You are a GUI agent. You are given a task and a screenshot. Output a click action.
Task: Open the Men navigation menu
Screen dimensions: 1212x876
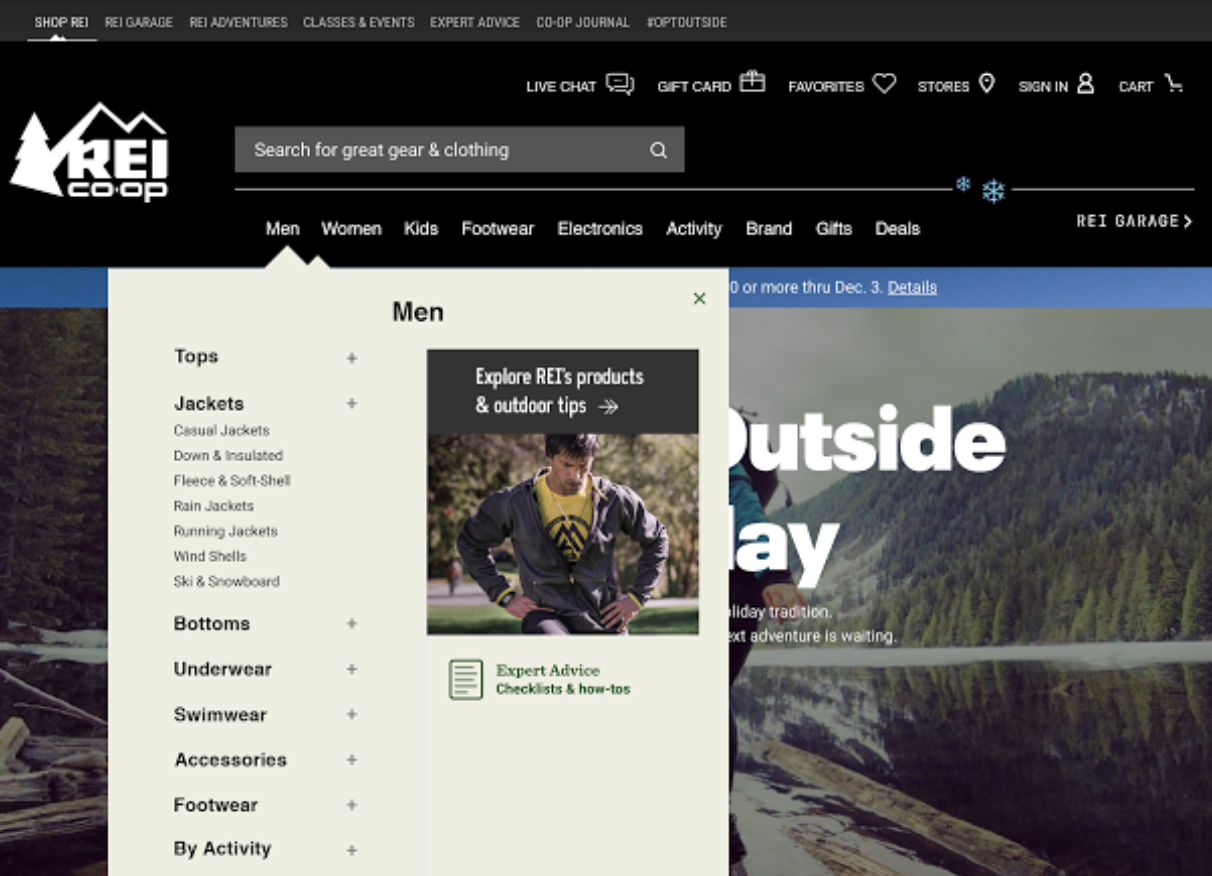(282, 228)
